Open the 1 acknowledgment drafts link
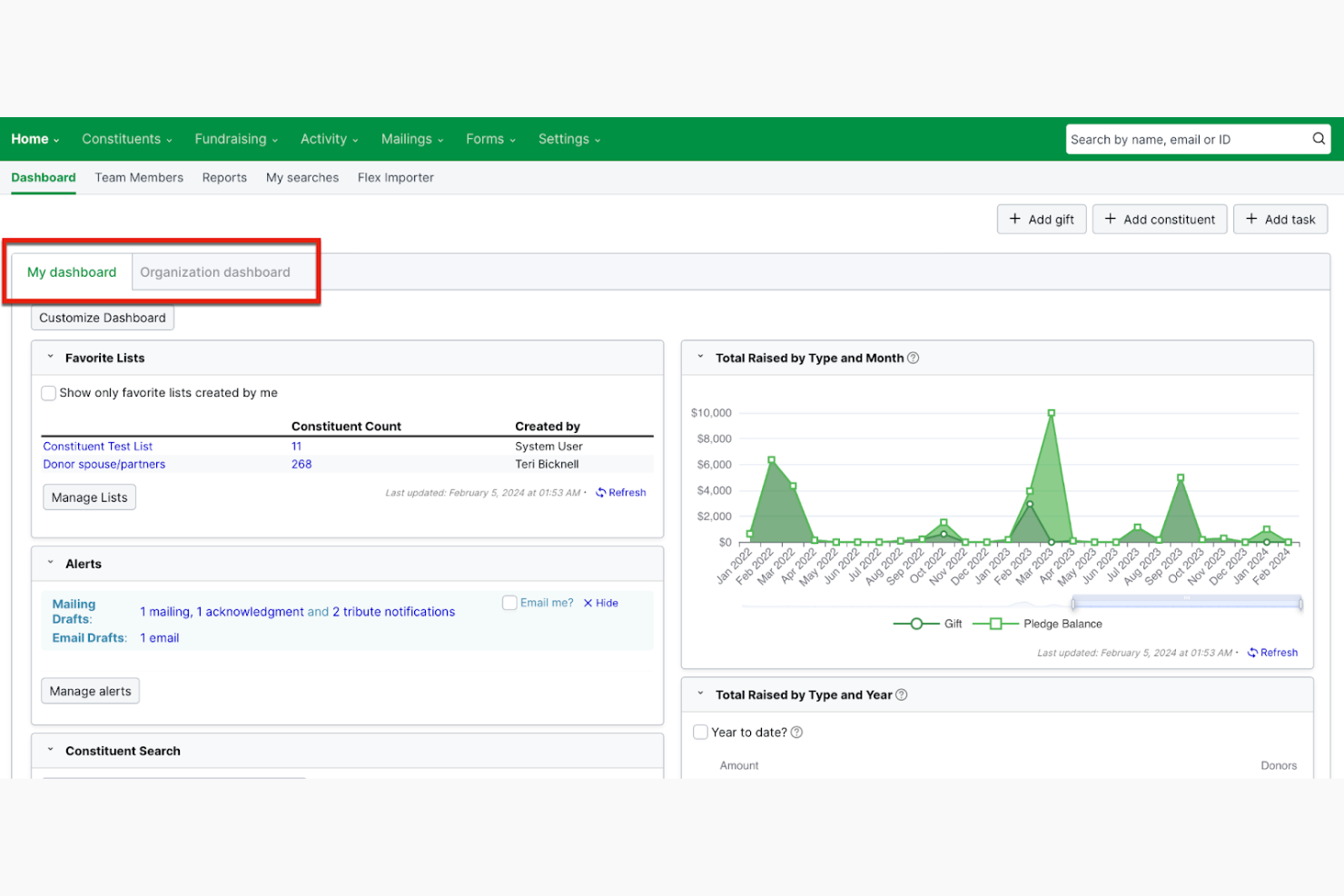The height and width of the screenshot is (896, 1344). 250,612
